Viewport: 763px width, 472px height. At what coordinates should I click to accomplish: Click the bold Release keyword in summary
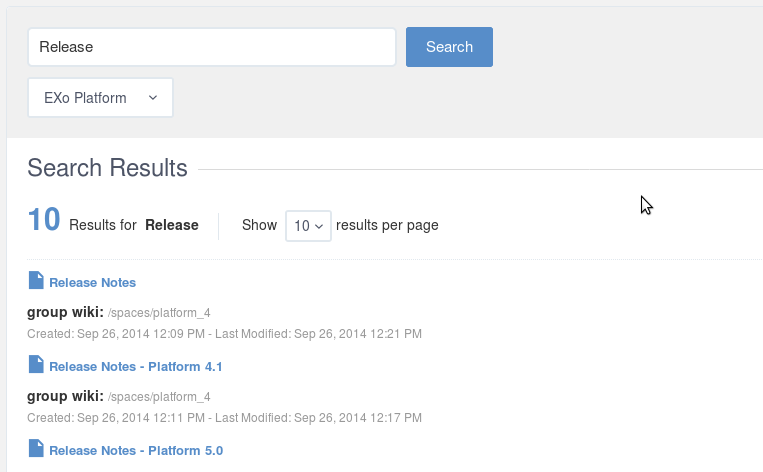pyautogui.click(x=172, y=225)
